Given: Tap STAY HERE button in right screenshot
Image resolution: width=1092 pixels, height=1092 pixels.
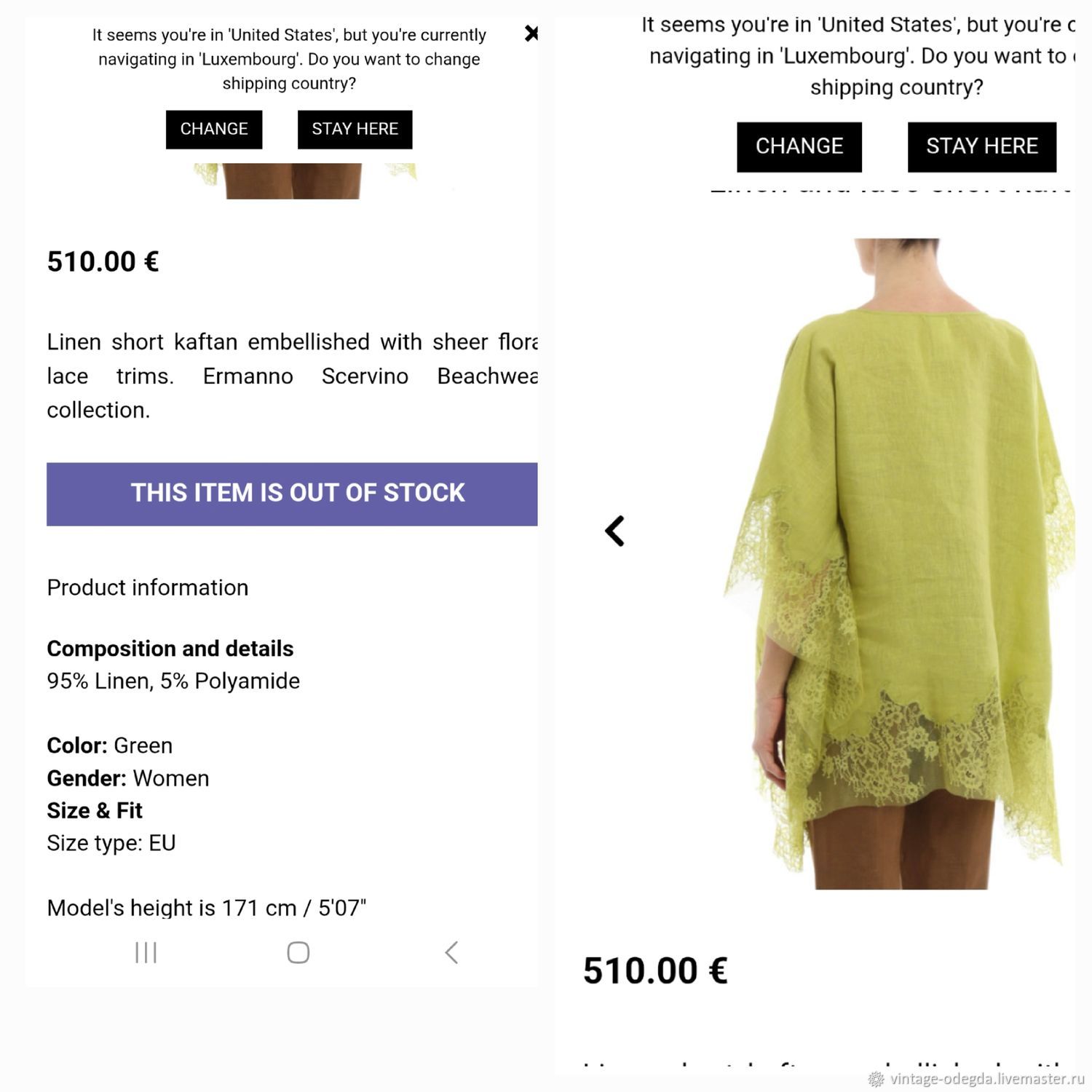Looking at the screenshot, I should point(982,147).
